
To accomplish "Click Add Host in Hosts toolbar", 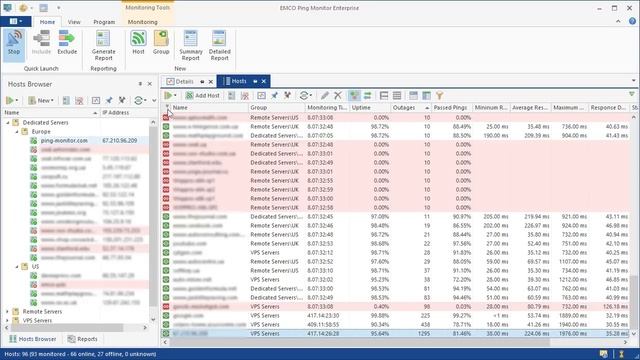I will point(203,96).
